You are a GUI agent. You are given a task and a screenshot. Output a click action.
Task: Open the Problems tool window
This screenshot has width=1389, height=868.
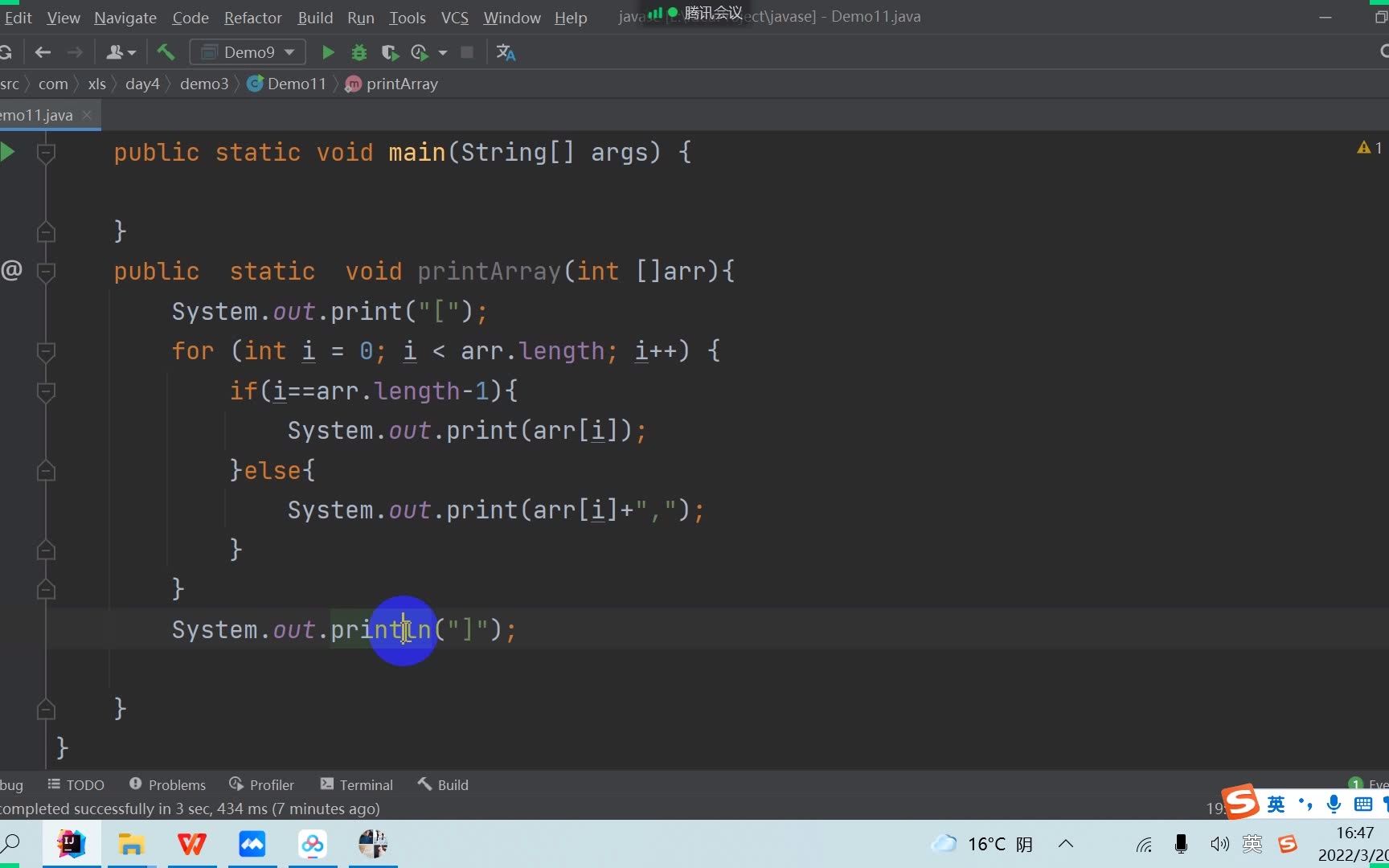tap(167, 784)
